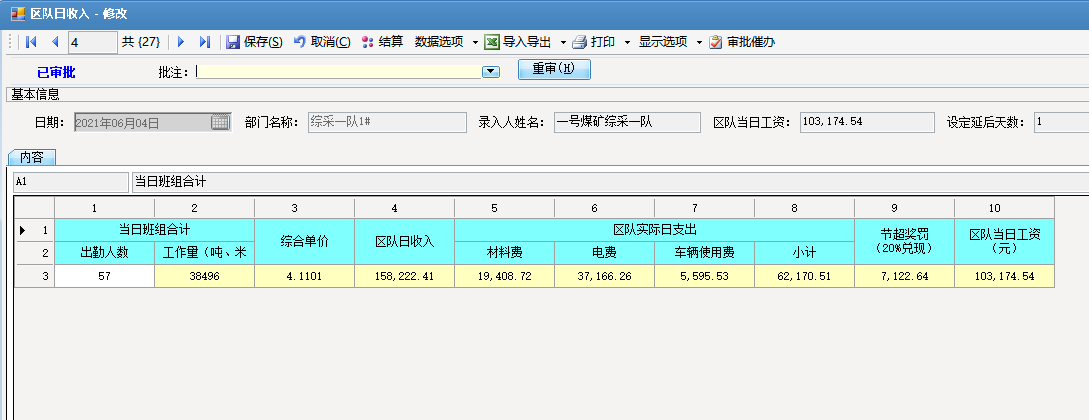Click the app icon in the title bar
Image resolution: width=1089 pixels, height=420 pixels.
coord(18,14)
